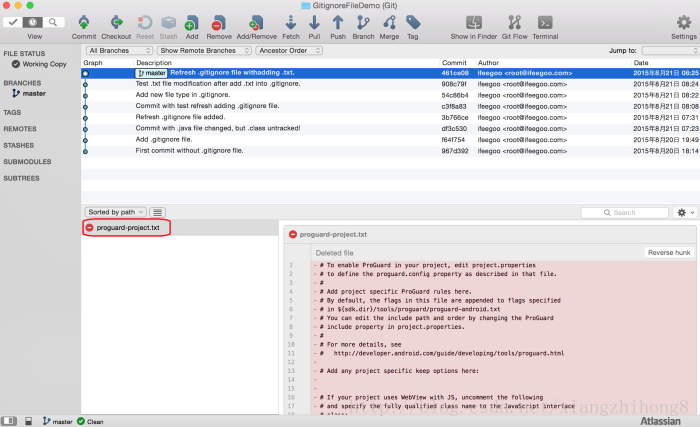Switch to log history view button
The width and height of the screenshot is (700, 427).
pos(33,22)
